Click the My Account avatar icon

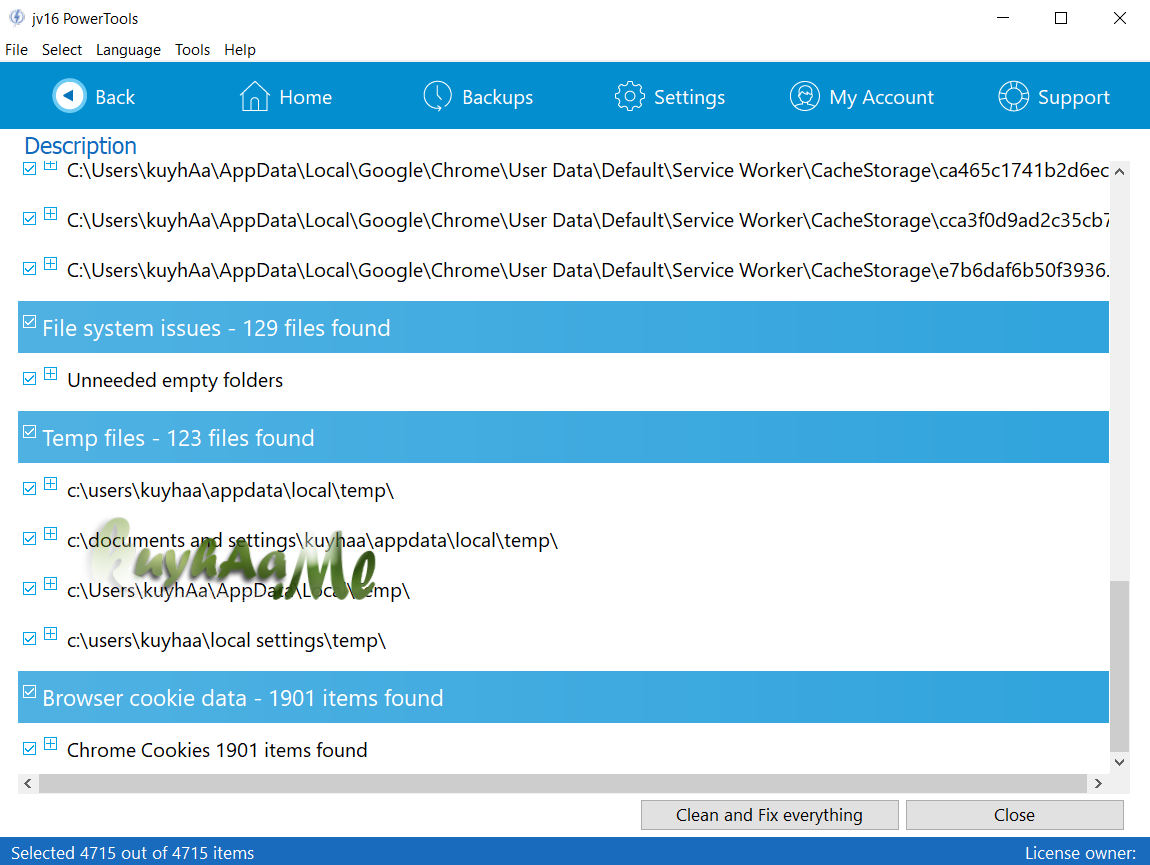805,96
